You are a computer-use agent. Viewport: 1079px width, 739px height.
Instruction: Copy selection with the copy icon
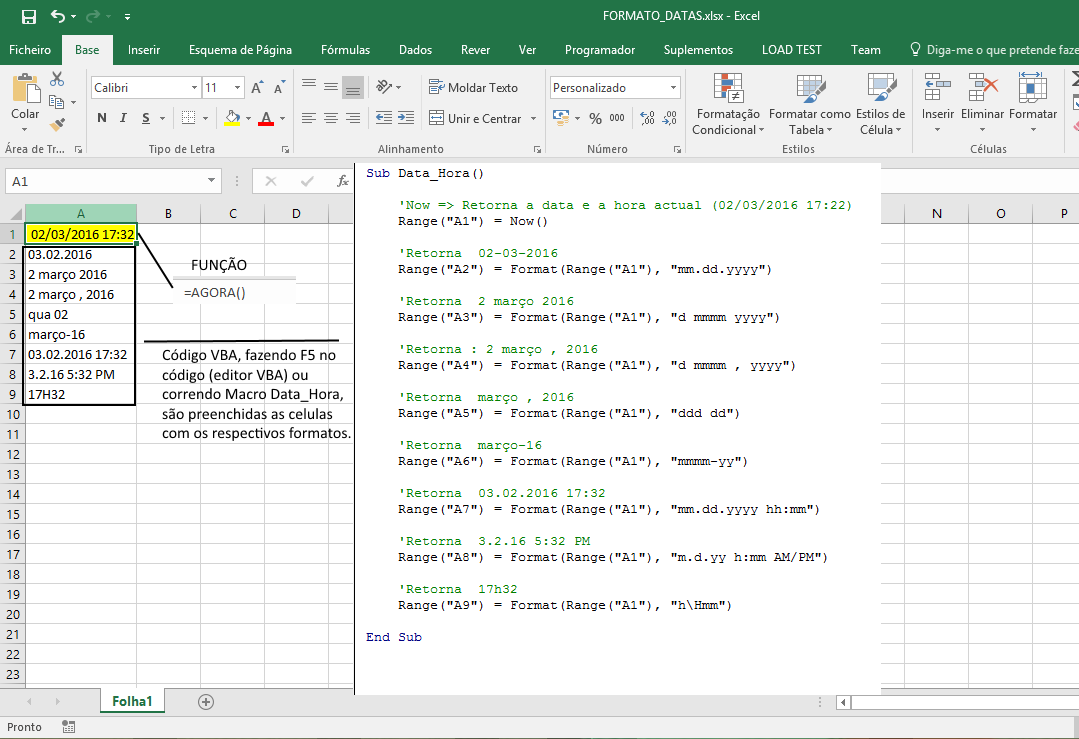point(57,102)
